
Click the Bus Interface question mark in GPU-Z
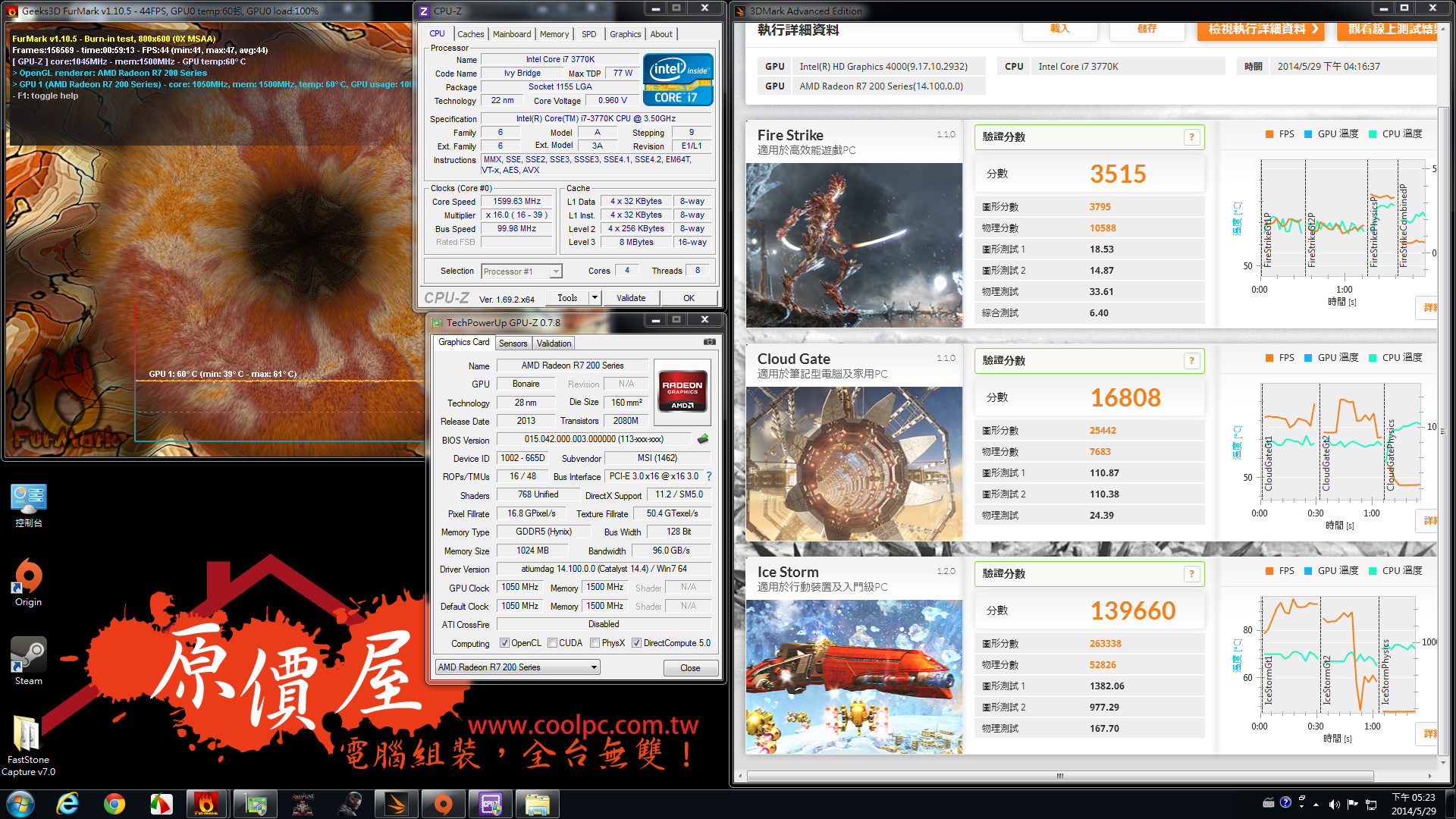point(709,476)
